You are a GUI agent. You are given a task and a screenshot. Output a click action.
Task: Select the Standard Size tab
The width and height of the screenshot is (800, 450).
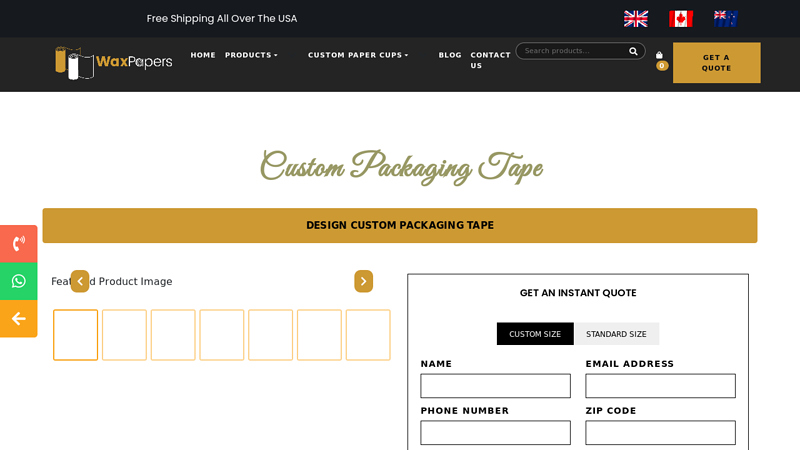click(x=616, y=334)
